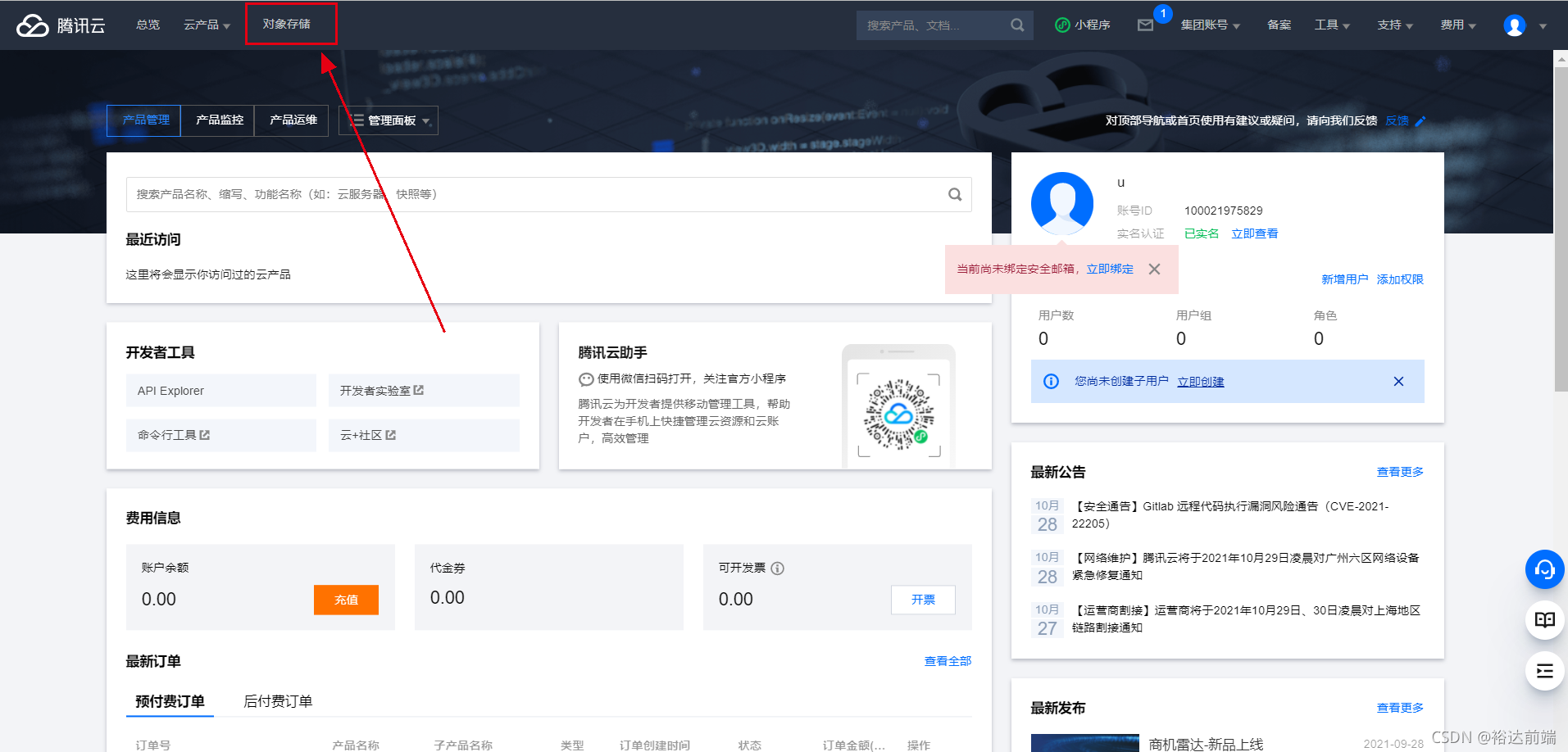Click the info icon in sub-user notice

click(x=1051, y=382)
